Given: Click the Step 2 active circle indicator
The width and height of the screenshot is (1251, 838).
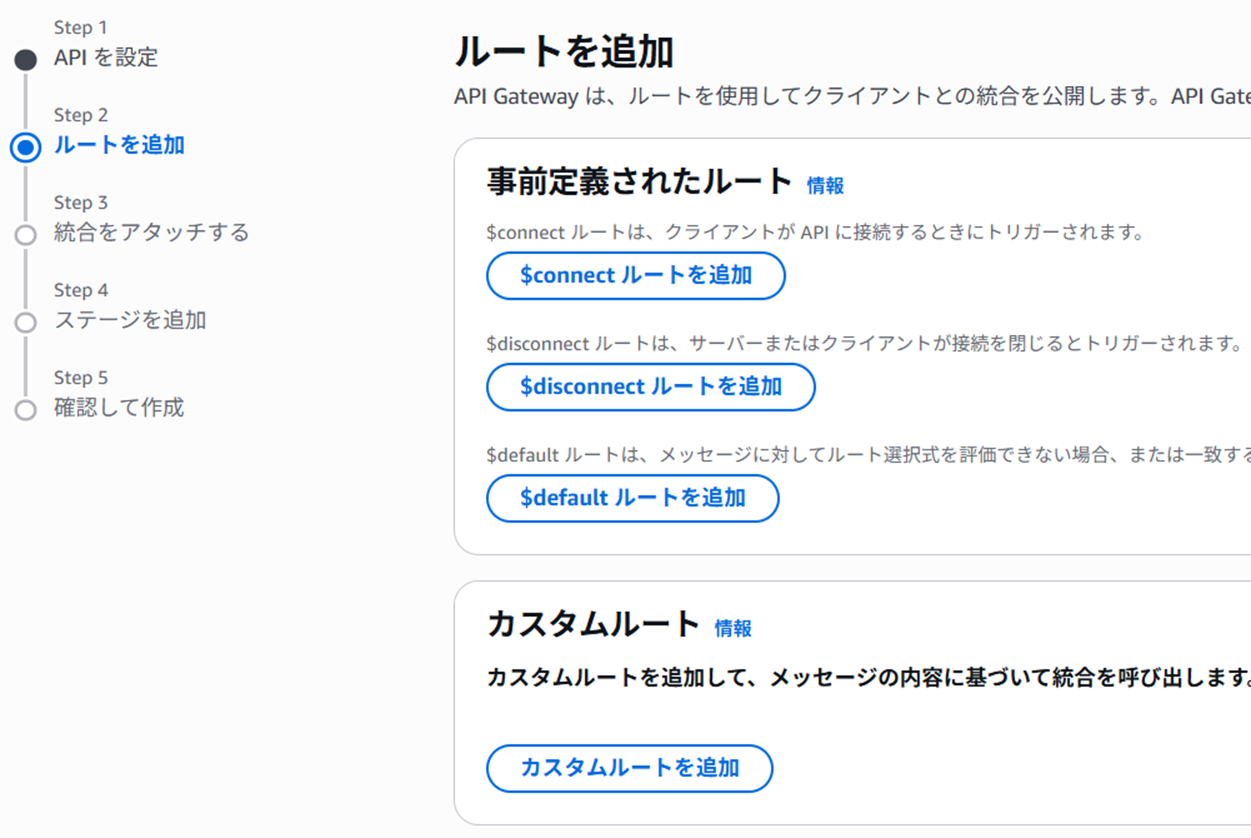Looking at the screenshot, I should 25,148.
